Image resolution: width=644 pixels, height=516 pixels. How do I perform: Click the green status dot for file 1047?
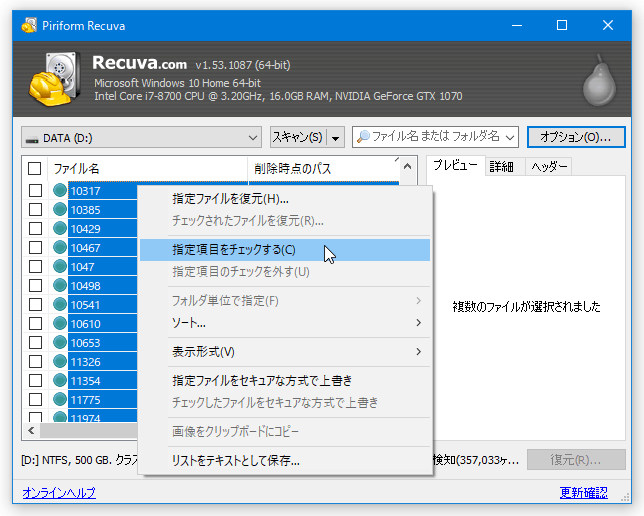click(60, 266)
